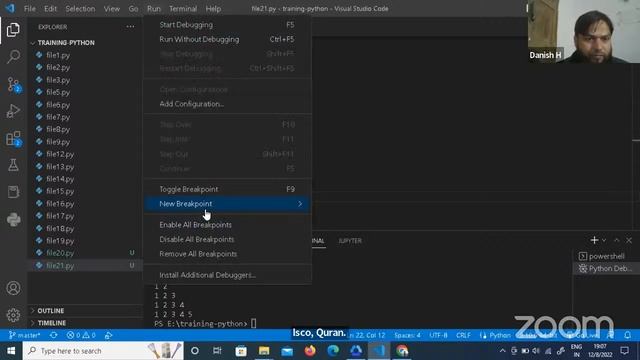The image size is (640, 360).
Task: Open the Go menu
Action: (x=133, y=9)
